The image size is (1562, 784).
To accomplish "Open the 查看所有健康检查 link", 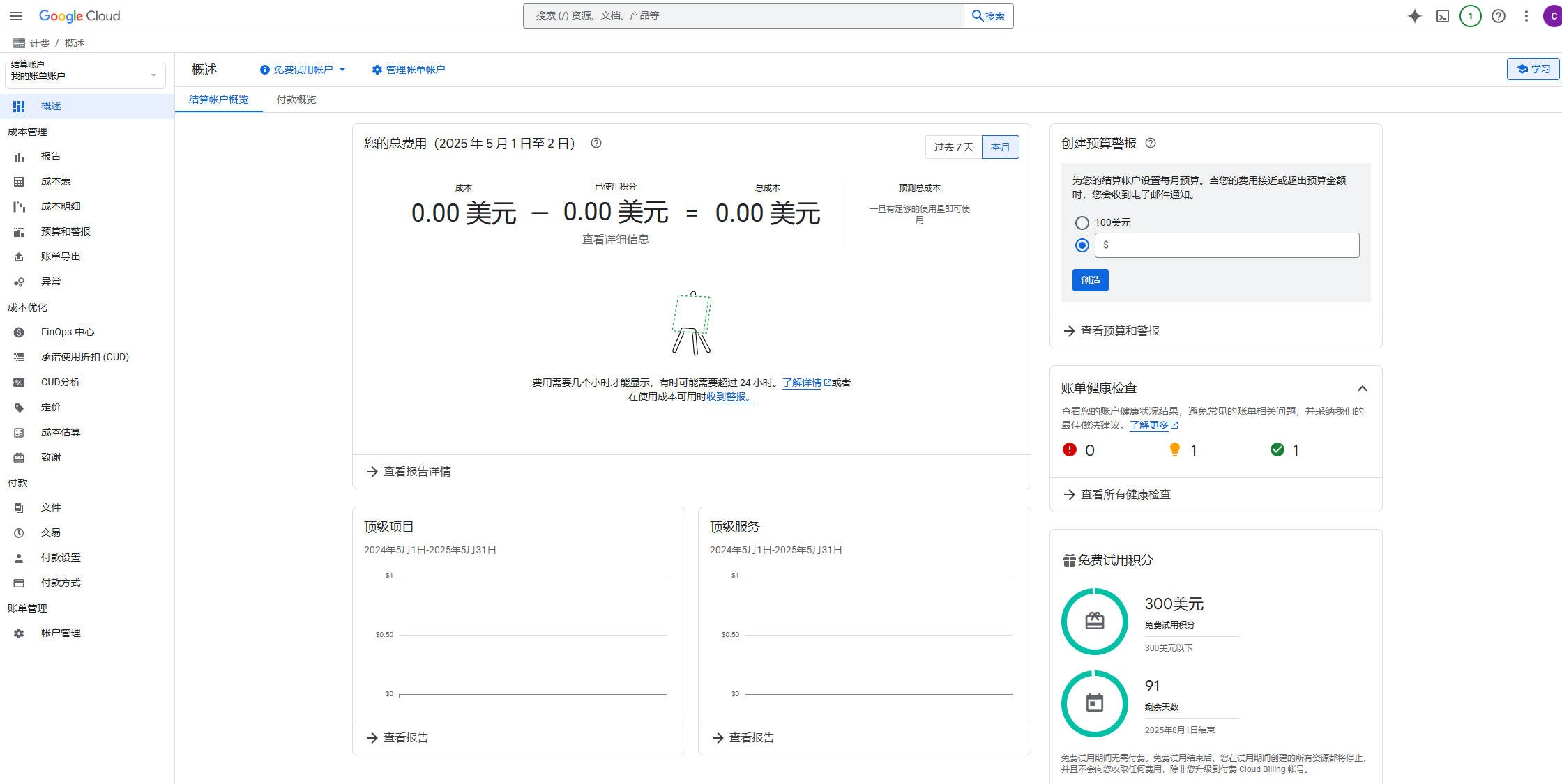I will (1125, 495).
